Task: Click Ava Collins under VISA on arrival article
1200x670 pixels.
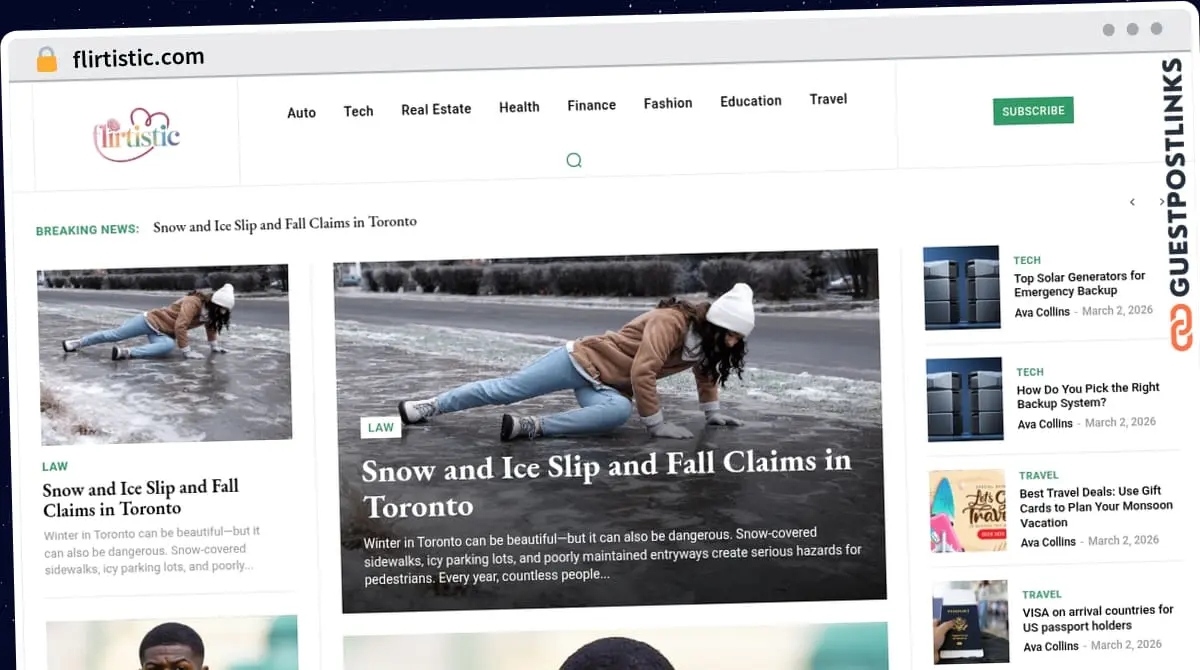Action: pyautogui.click(x=1051, y=646)
